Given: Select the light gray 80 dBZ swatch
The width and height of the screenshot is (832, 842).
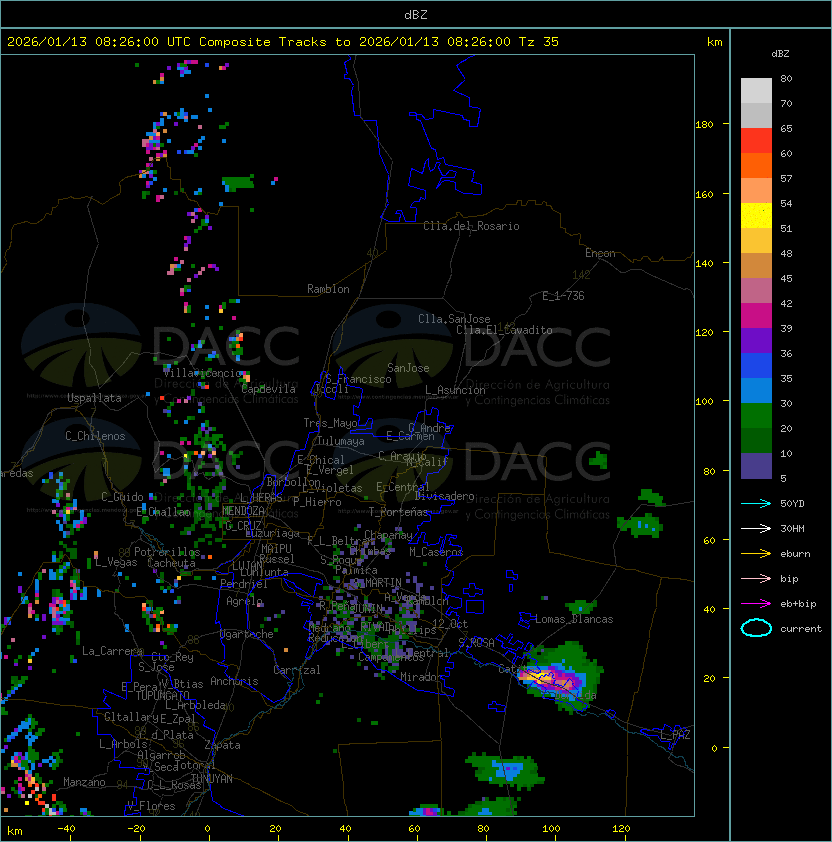Looking at the screenshot, I should tap(756, 91).
